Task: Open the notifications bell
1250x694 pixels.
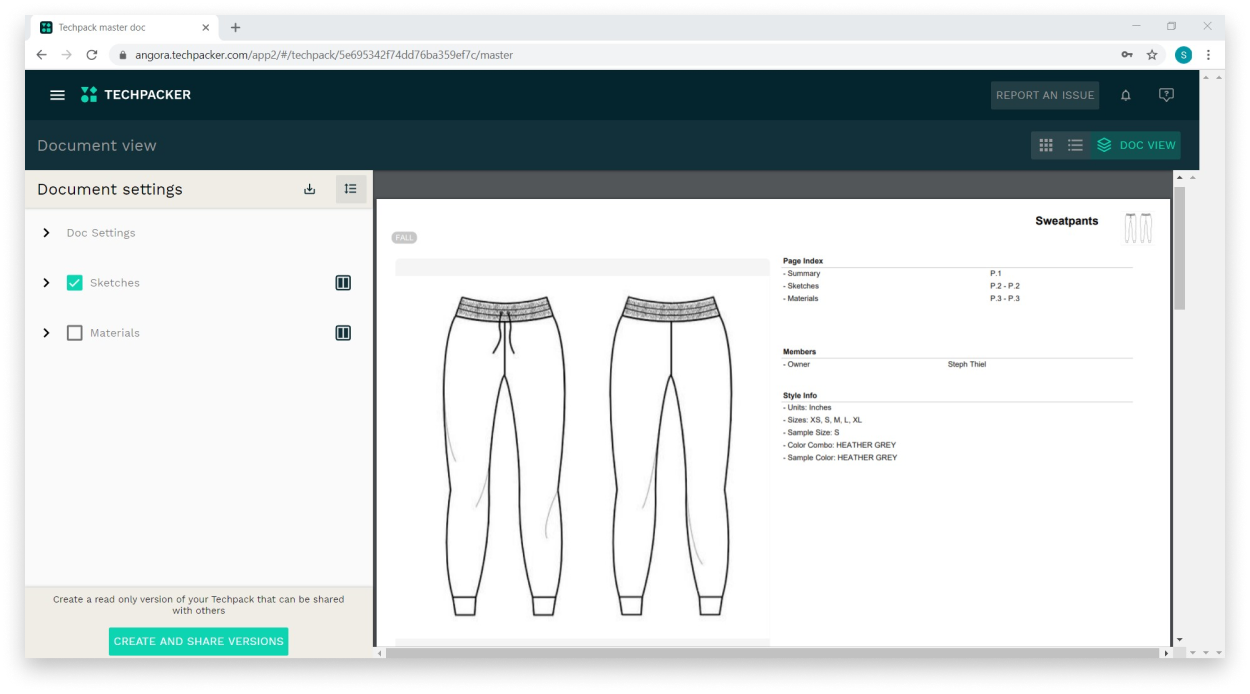Action: tap(1126, 95)
